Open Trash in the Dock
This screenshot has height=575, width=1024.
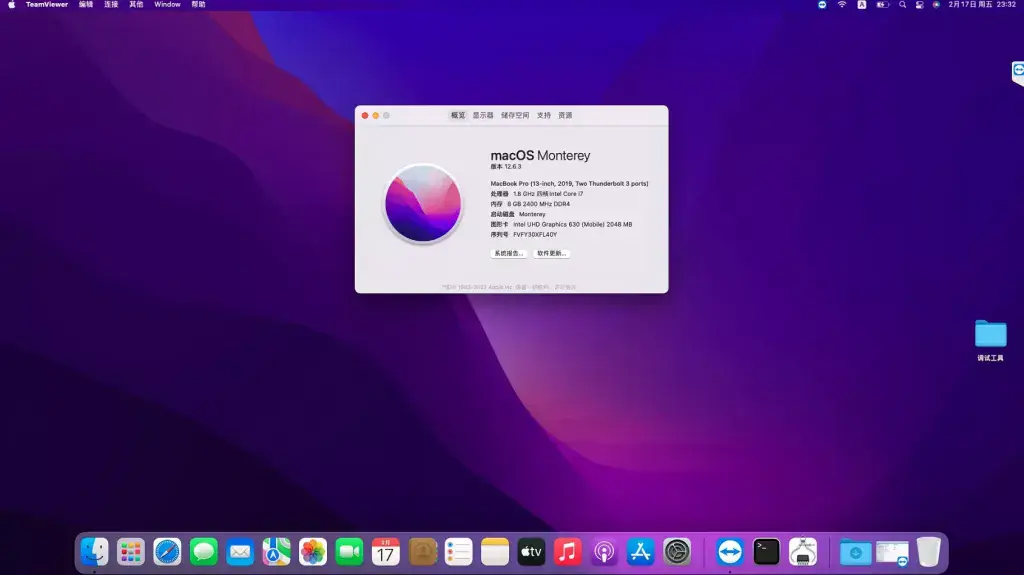[x=929, y=552]
